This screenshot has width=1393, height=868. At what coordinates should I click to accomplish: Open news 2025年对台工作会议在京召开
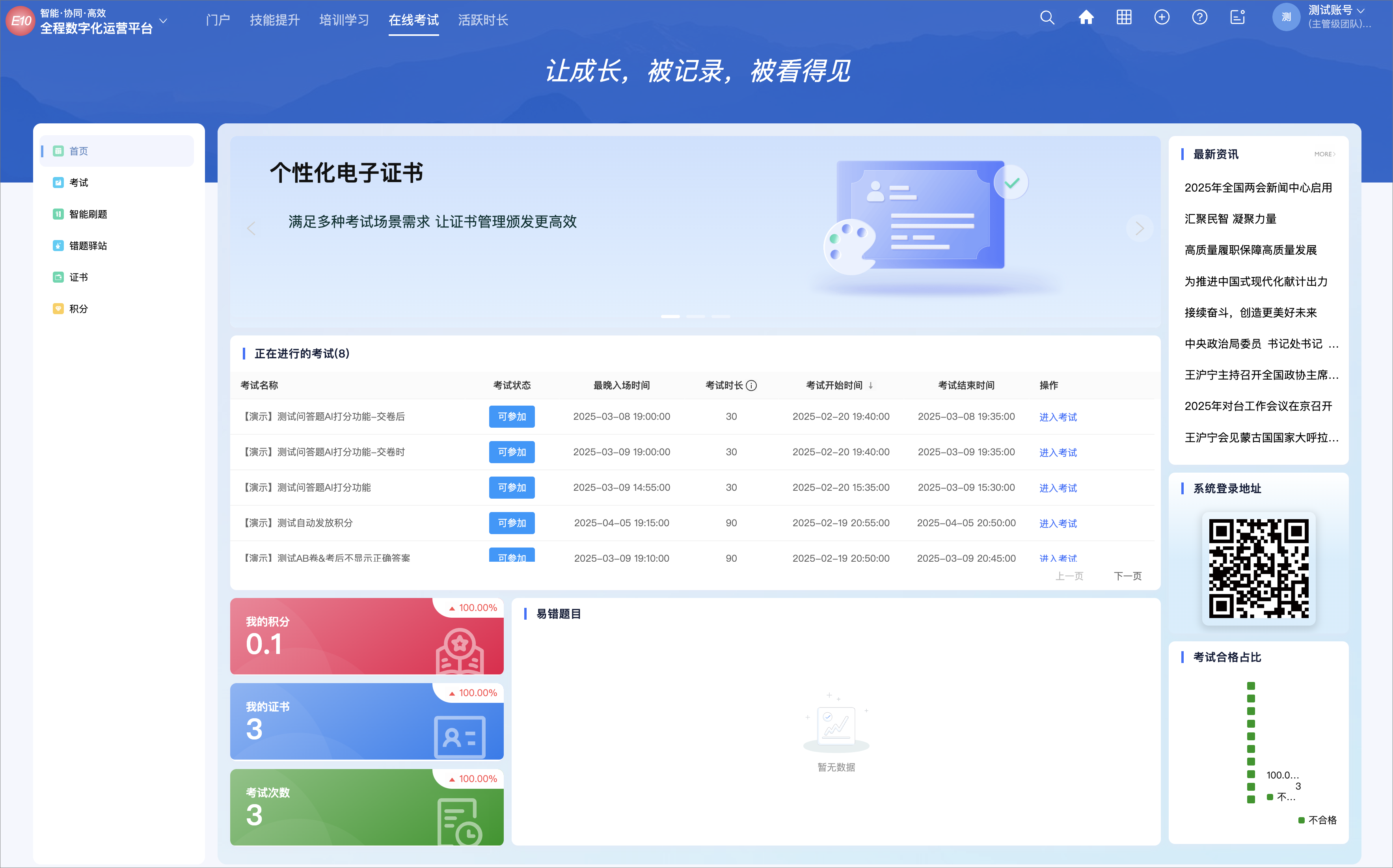coord(1258,406)
